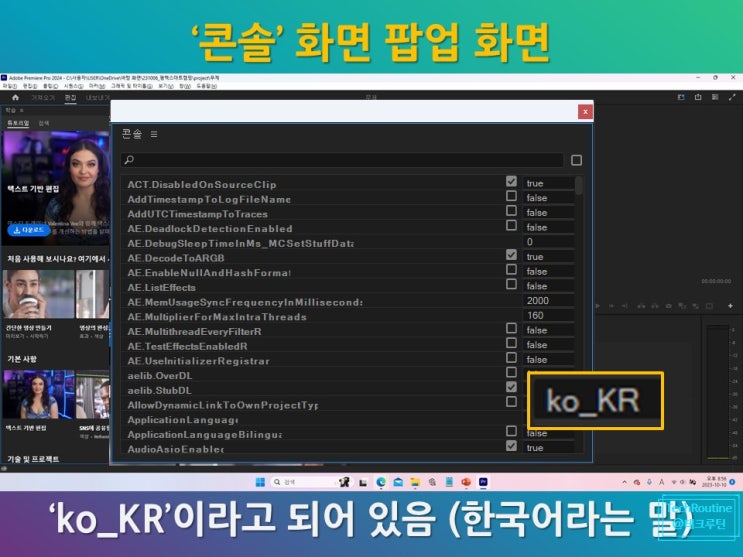Select 검색 tab in Learn panel
This screenshot has width=743, height=557.
[44, 123]
